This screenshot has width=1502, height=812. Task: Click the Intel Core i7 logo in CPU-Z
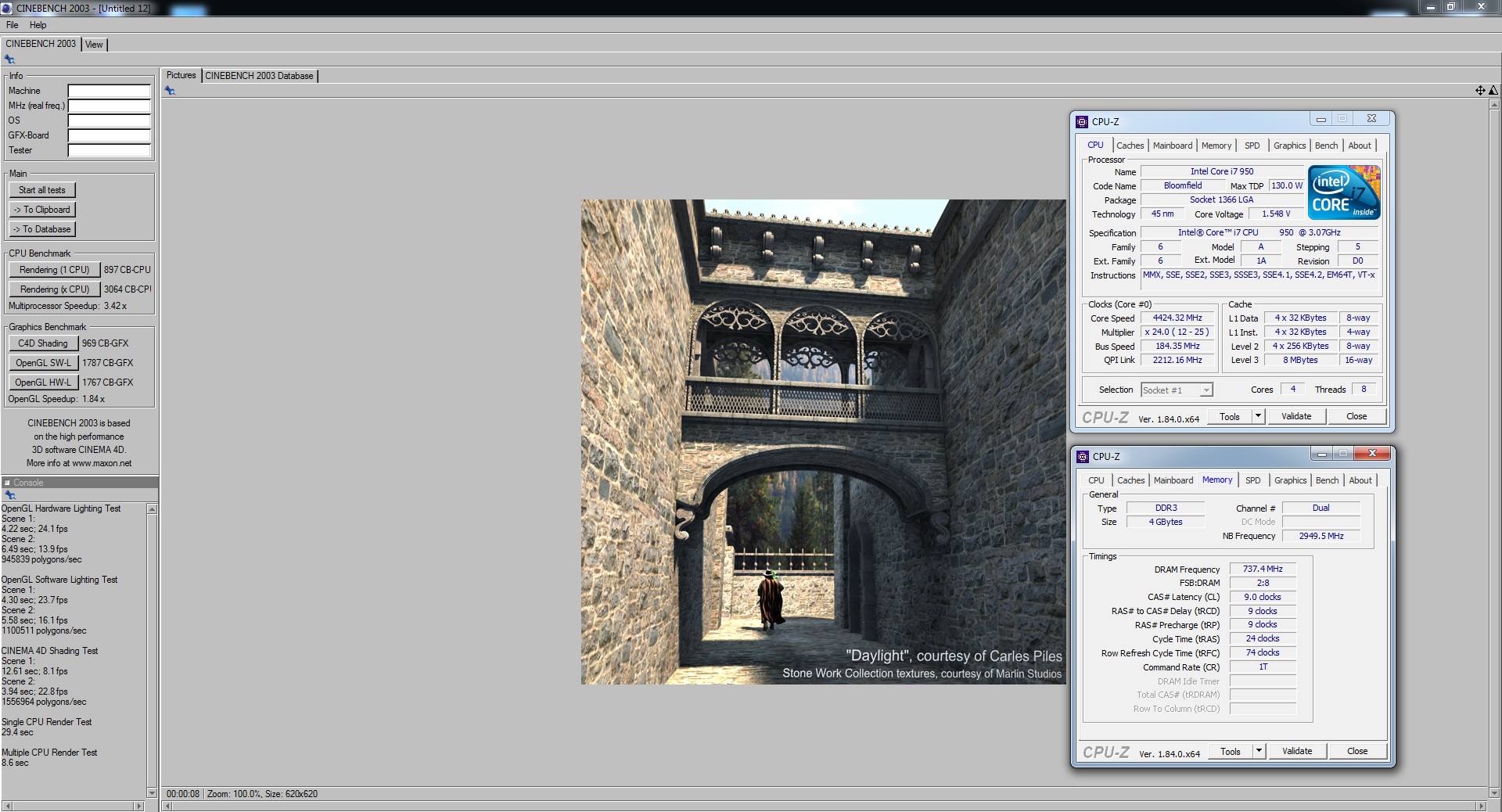(x=1344, y=192)
